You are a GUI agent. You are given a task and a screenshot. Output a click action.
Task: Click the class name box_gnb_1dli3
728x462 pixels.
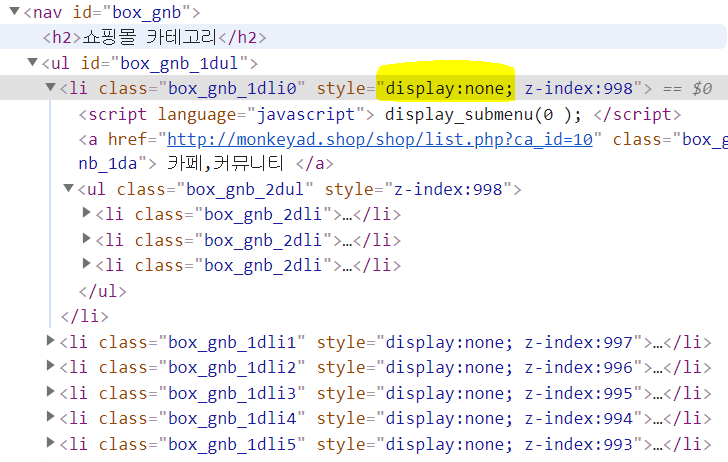232,394
